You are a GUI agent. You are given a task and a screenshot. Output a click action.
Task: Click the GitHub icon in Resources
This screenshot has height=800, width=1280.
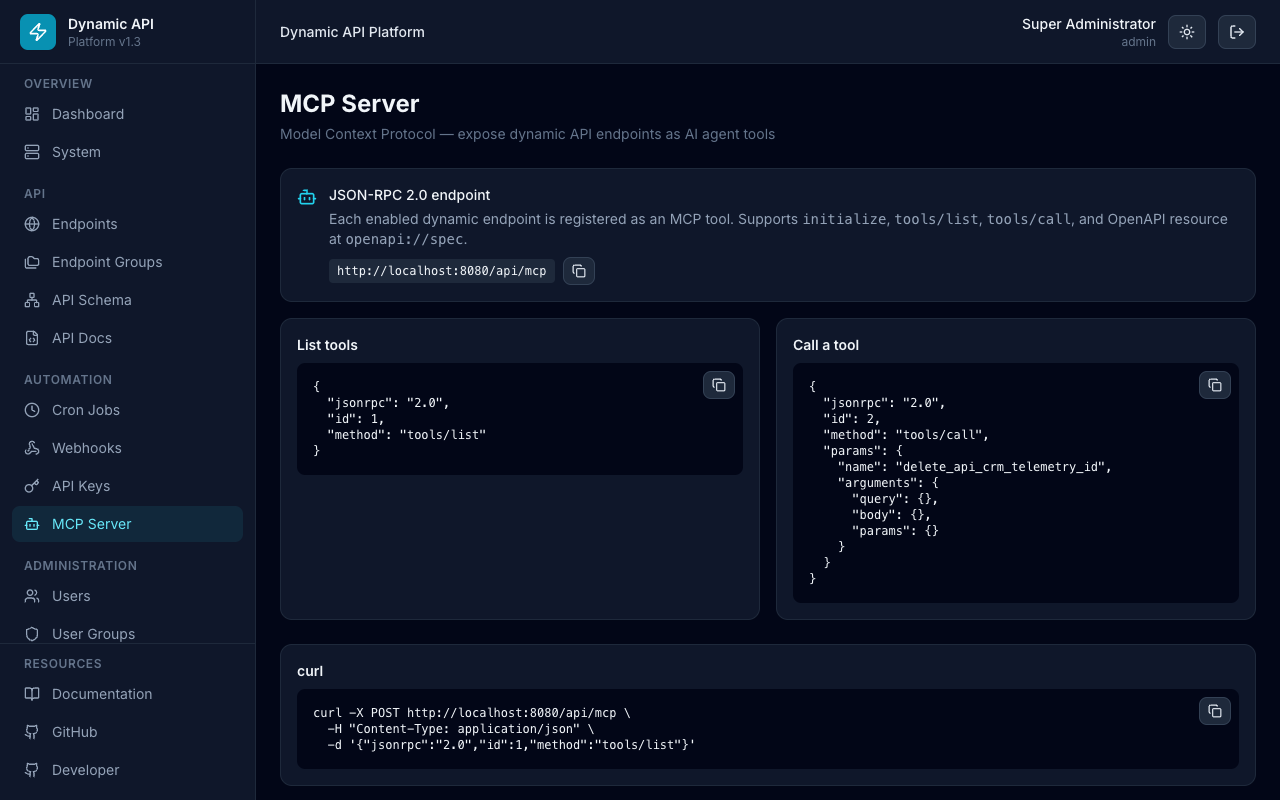[32, 732]
